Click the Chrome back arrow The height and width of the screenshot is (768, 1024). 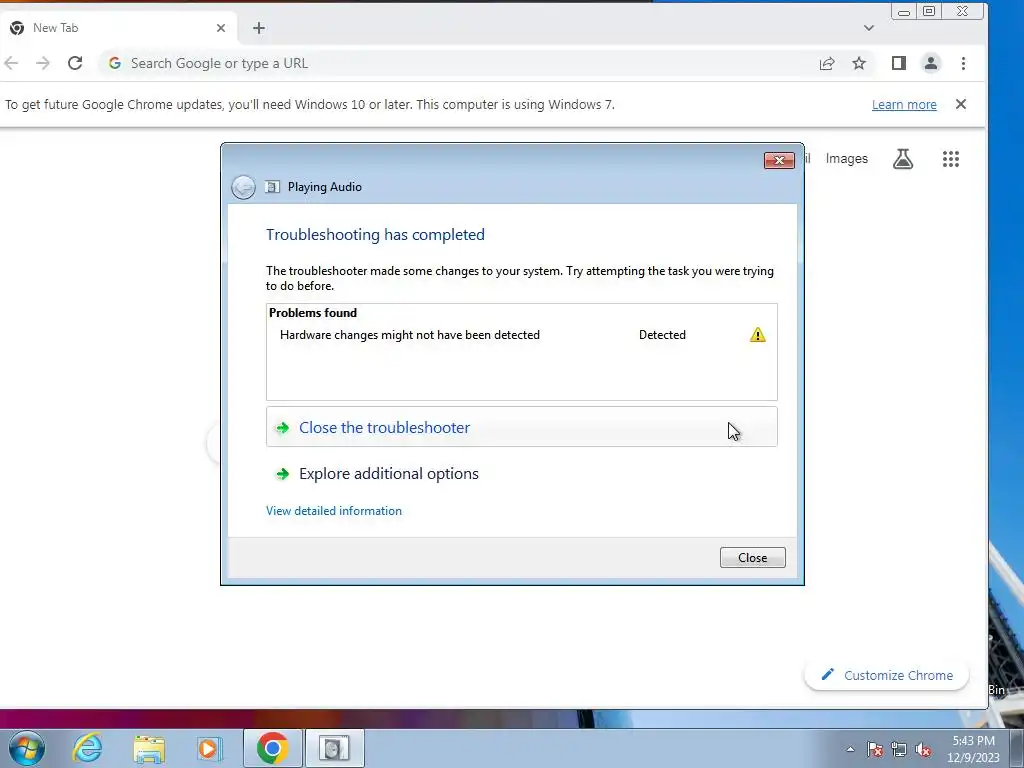click(11, 63)
